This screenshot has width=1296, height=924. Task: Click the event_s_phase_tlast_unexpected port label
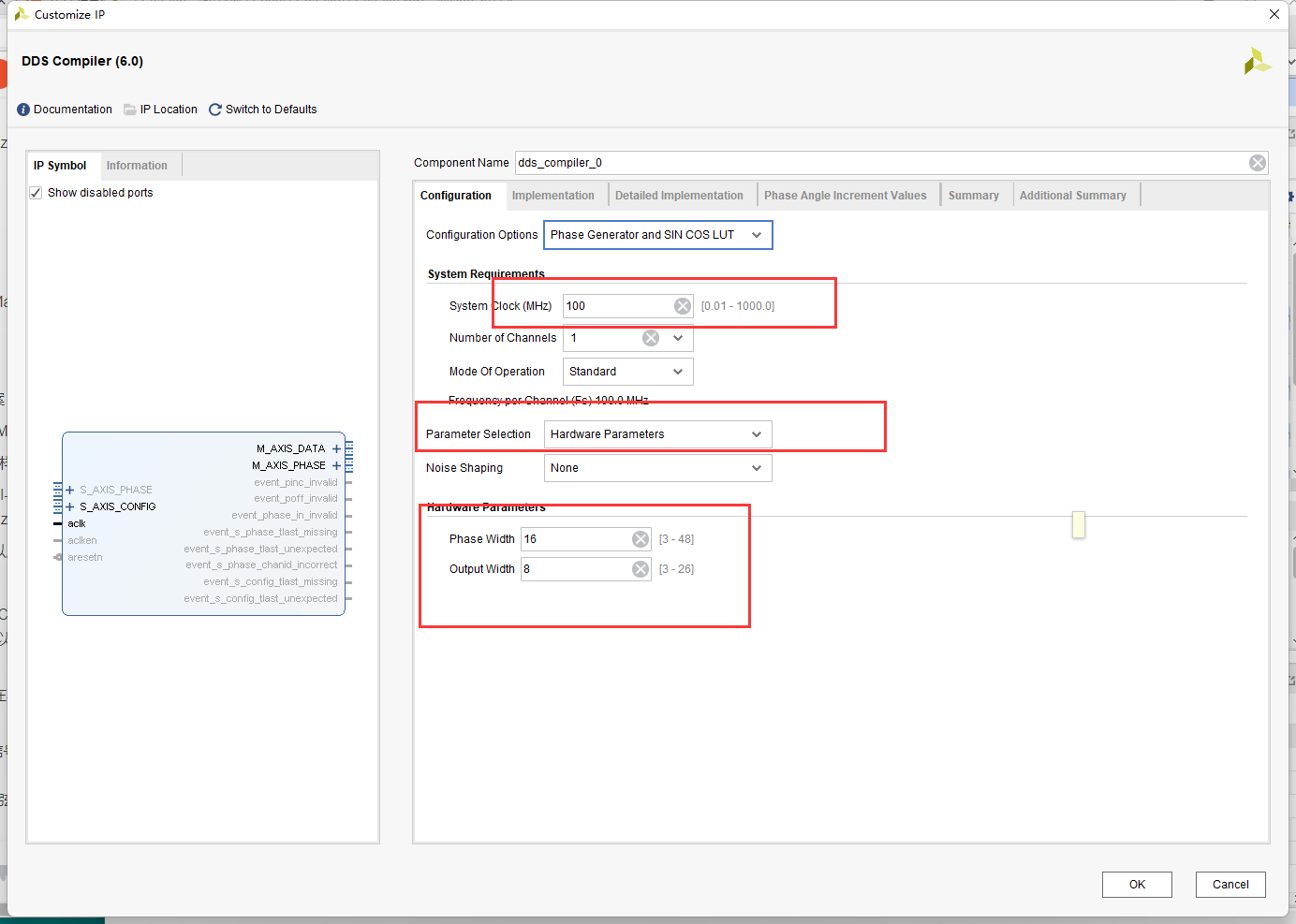[260, 550]
